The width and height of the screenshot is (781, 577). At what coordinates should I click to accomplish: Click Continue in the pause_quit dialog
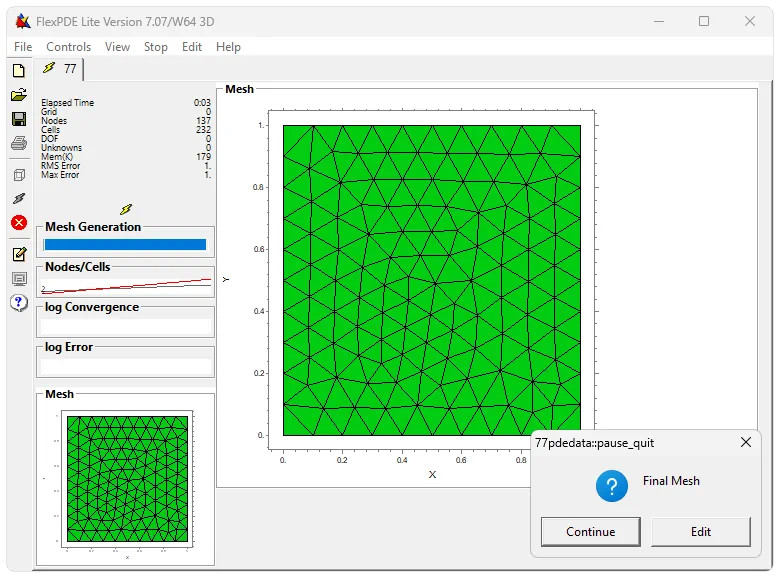[591, 532]
